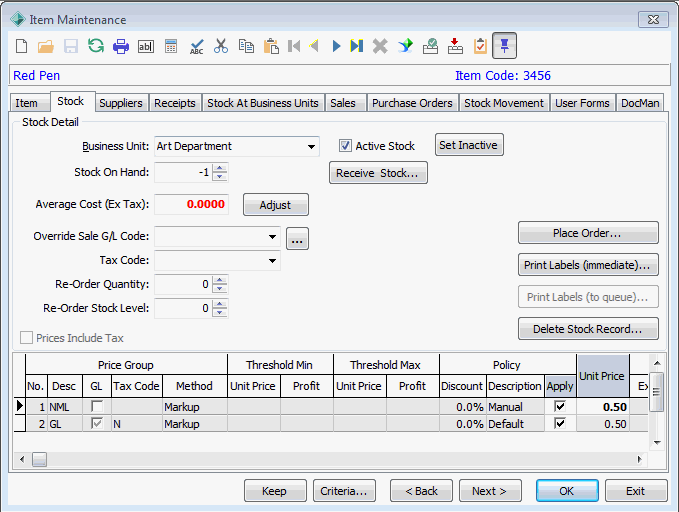Click the horizontal scrollbar thumb of price grid
679x512 pixels.
click(x=39, y=459)
